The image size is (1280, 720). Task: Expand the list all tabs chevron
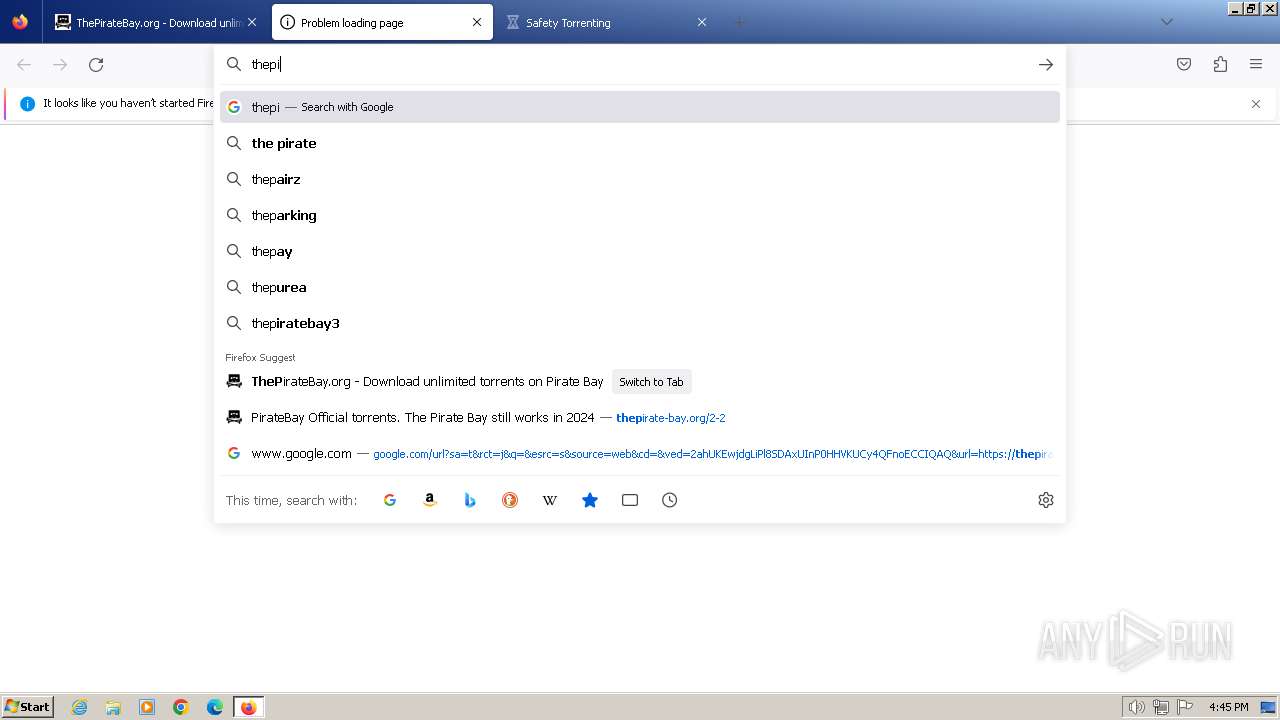point(1166,22)
